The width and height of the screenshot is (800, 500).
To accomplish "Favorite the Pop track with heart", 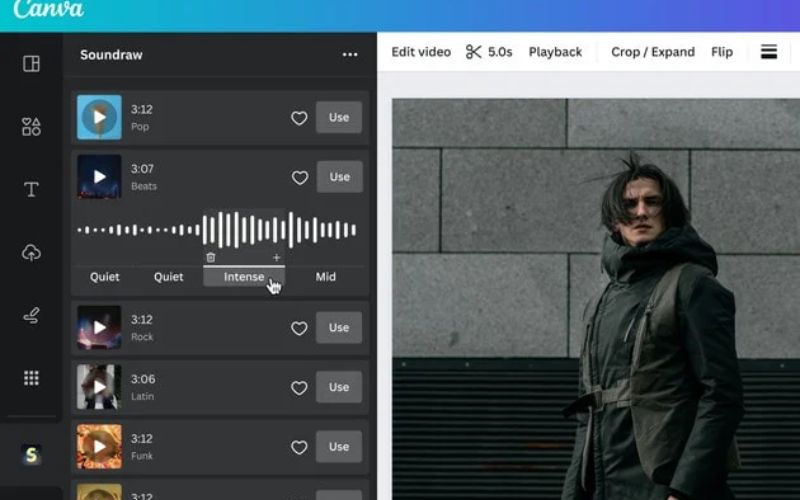I will (299, 118).
